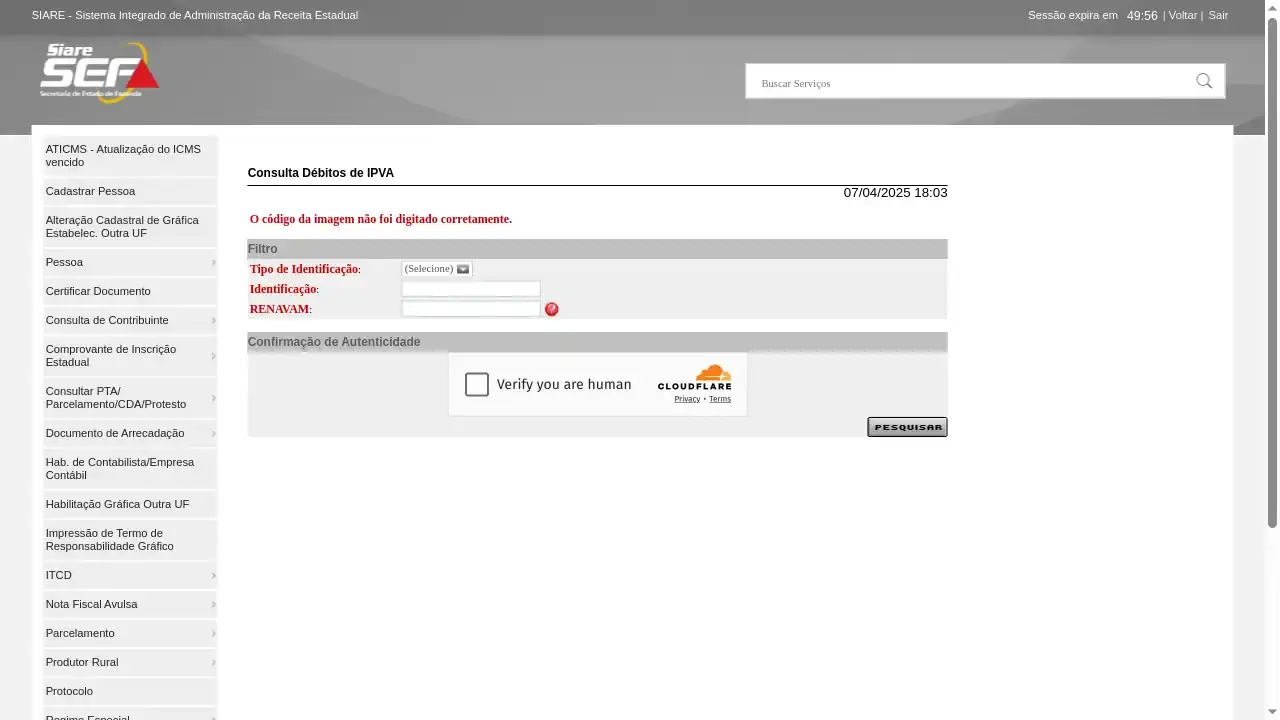Click the search magnifier icon
This screenshot has height=720, width=1280.
pos(1204,81)
